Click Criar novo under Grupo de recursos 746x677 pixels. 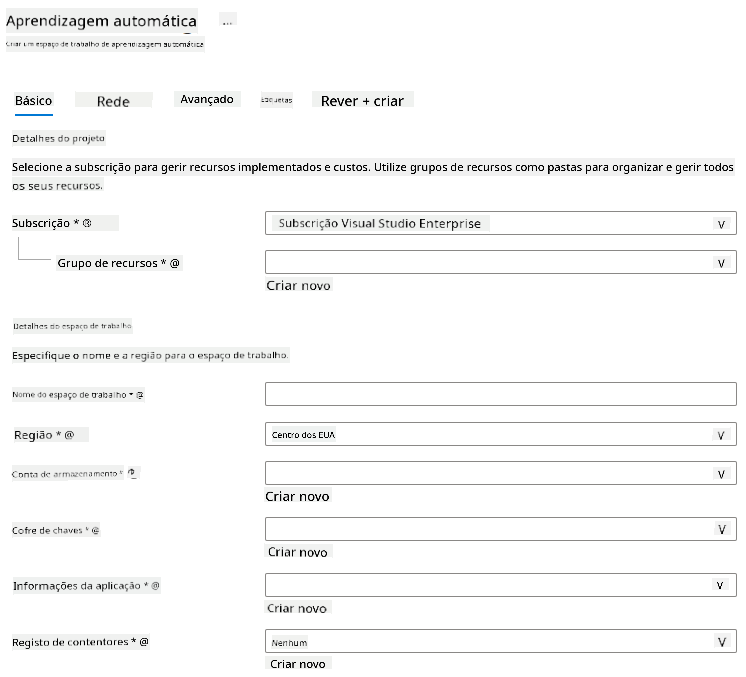pos(298,285)
